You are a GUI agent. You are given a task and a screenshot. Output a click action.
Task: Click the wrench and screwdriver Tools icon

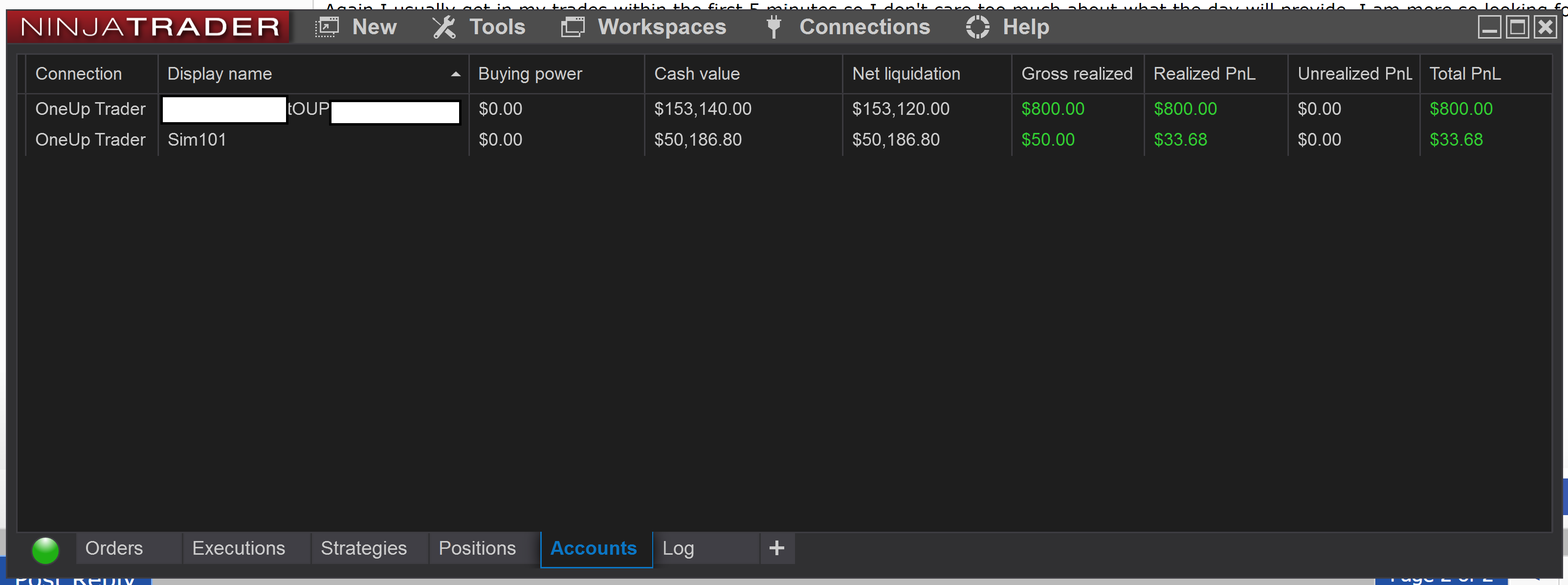tap(444, 27)
